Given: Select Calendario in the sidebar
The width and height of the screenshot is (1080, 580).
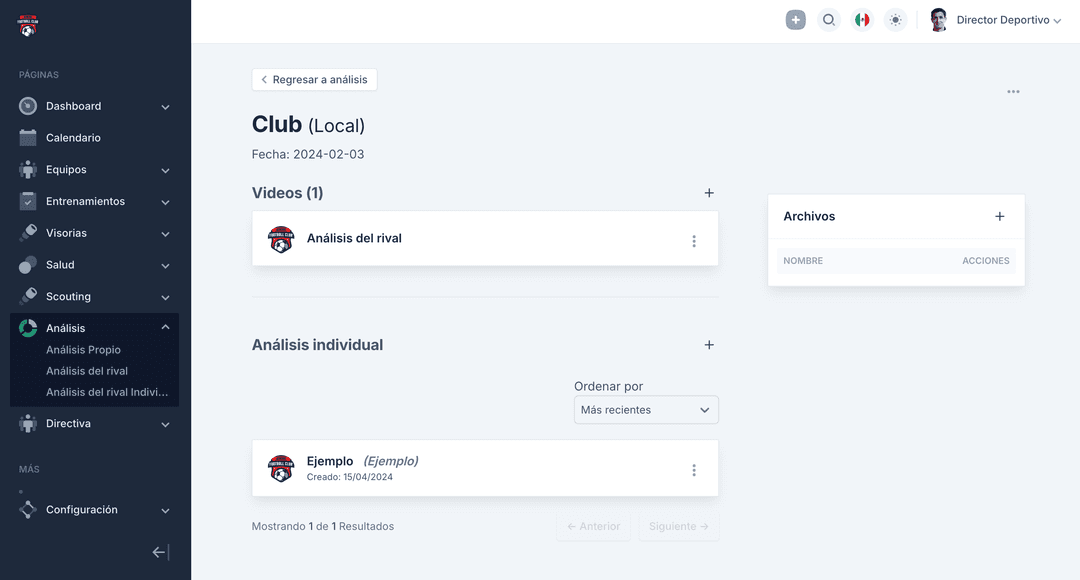Looking at the screenshot, I should click(x=73, y=138).
